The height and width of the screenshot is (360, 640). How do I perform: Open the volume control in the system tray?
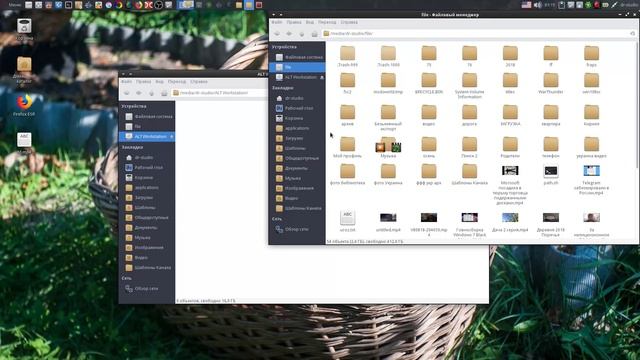pyautogui.click(x=538, y=5)
